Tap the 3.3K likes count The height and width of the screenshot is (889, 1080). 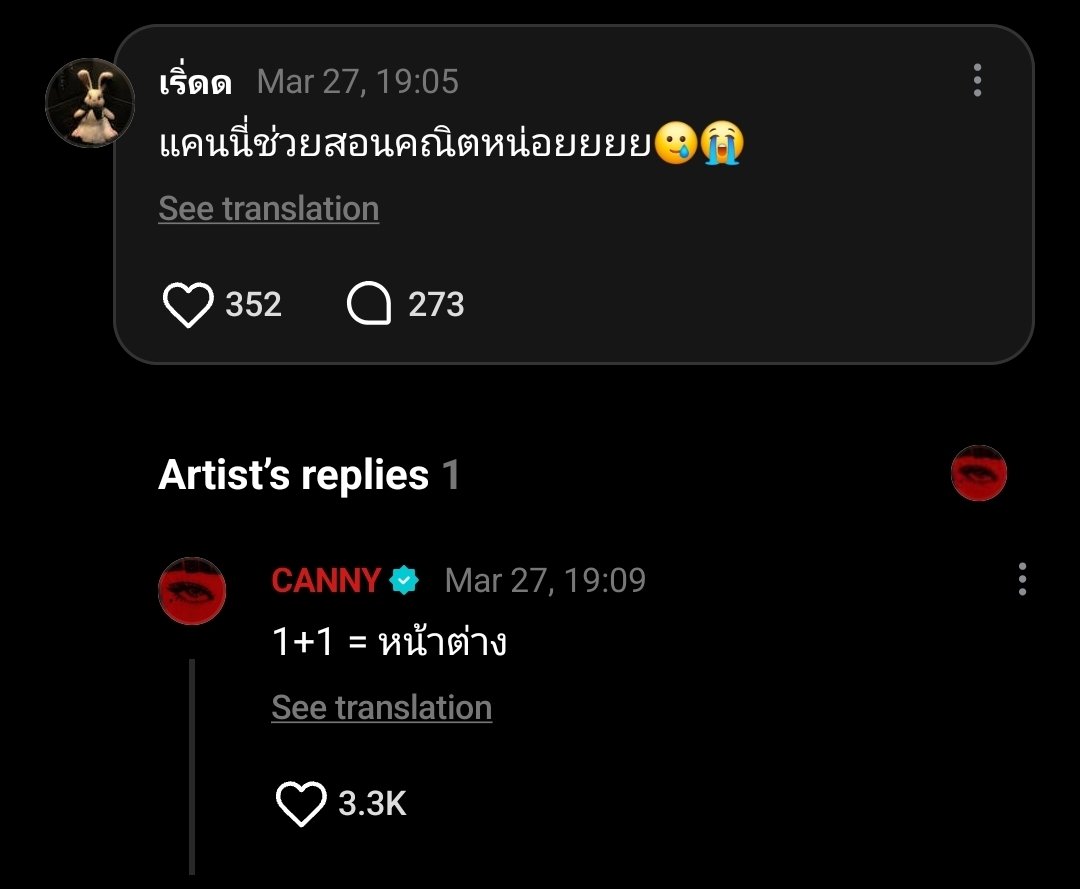tap(372, 804)
